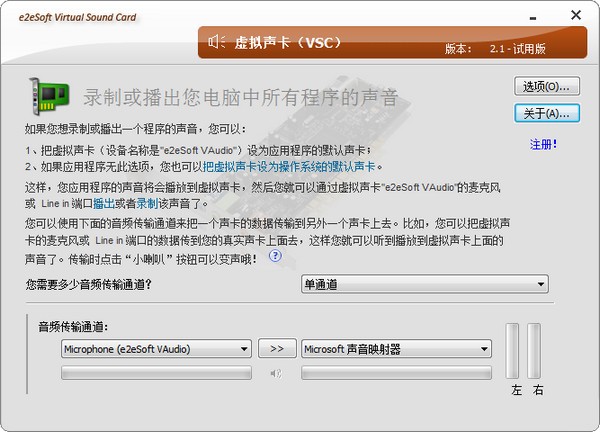Click the 注册! register link
The height and width of the screenshot is (432, 600).
(541, 144)
